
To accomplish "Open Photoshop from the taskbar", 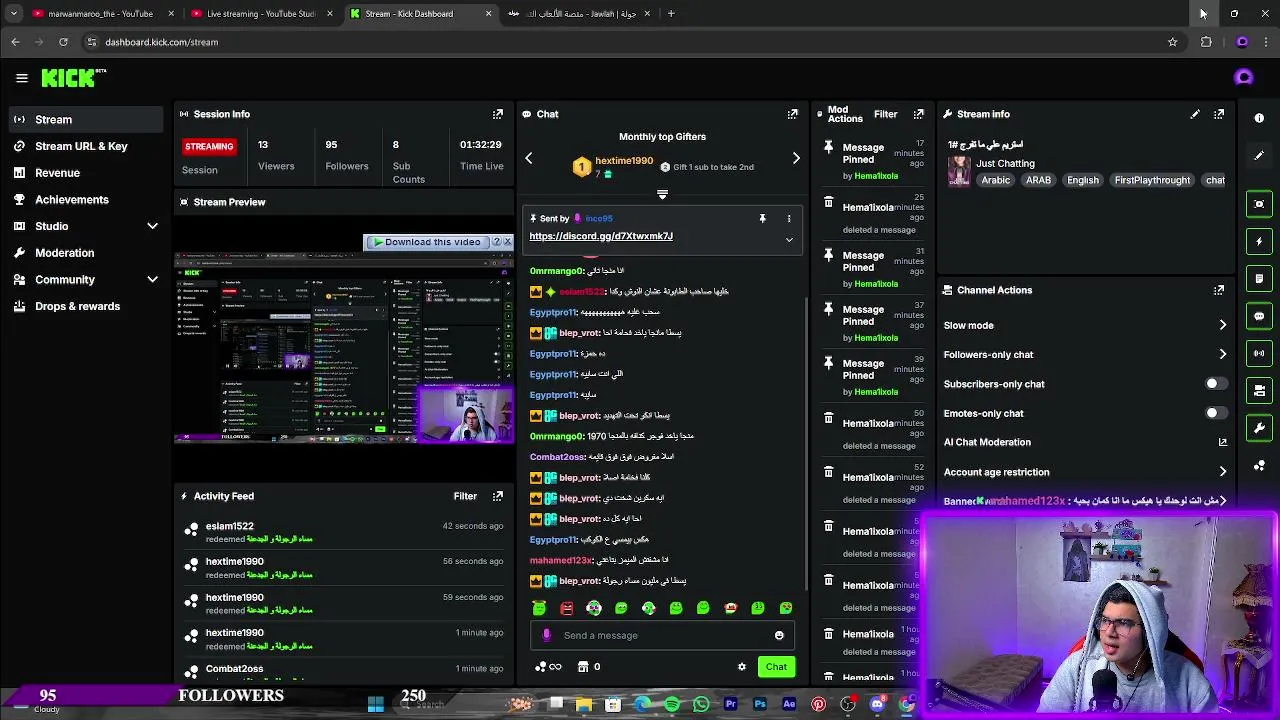I will coord(760,705).
